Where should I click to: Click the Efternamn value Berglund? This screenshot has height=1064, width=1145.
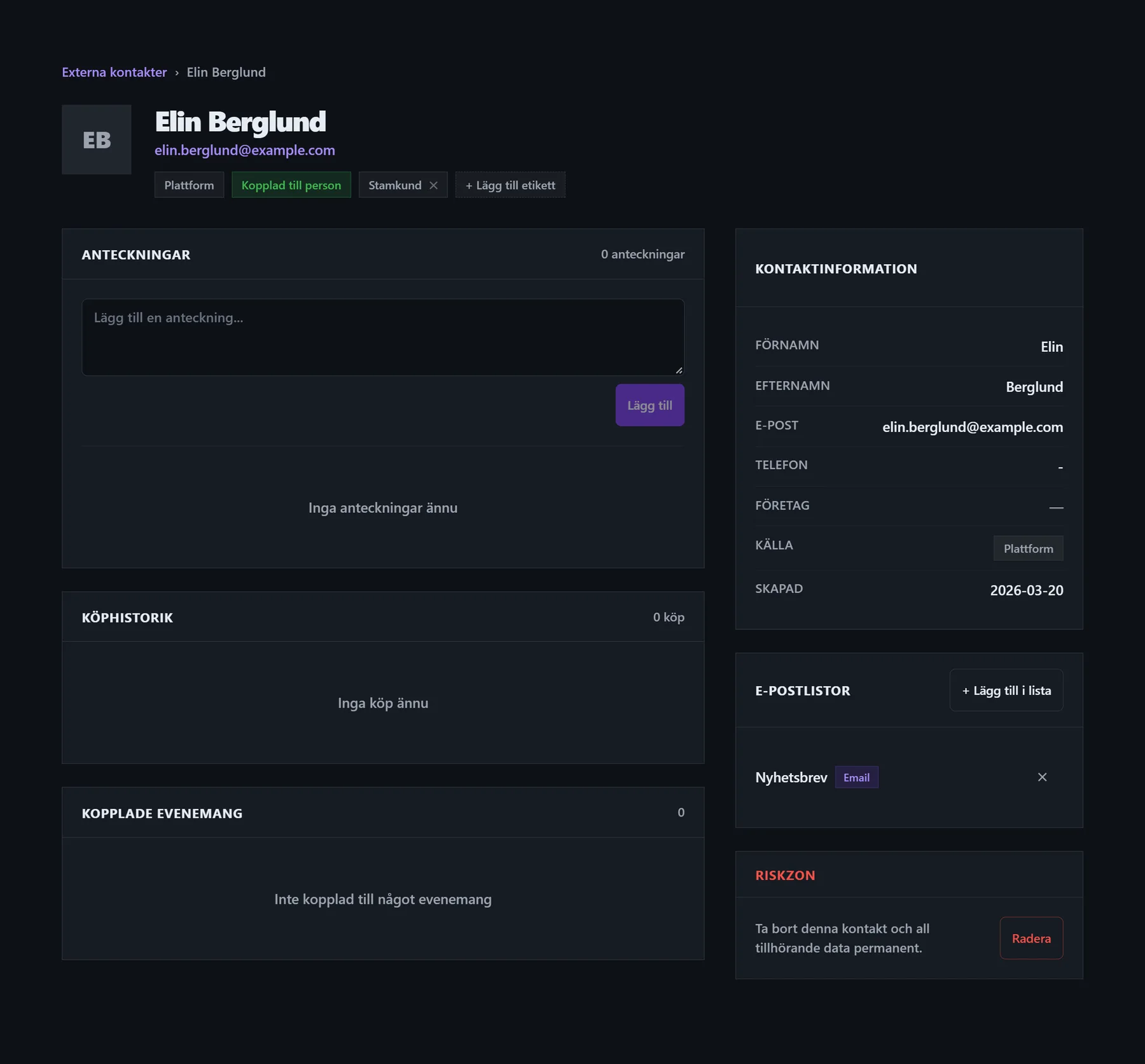click(x=1034, y=387)
